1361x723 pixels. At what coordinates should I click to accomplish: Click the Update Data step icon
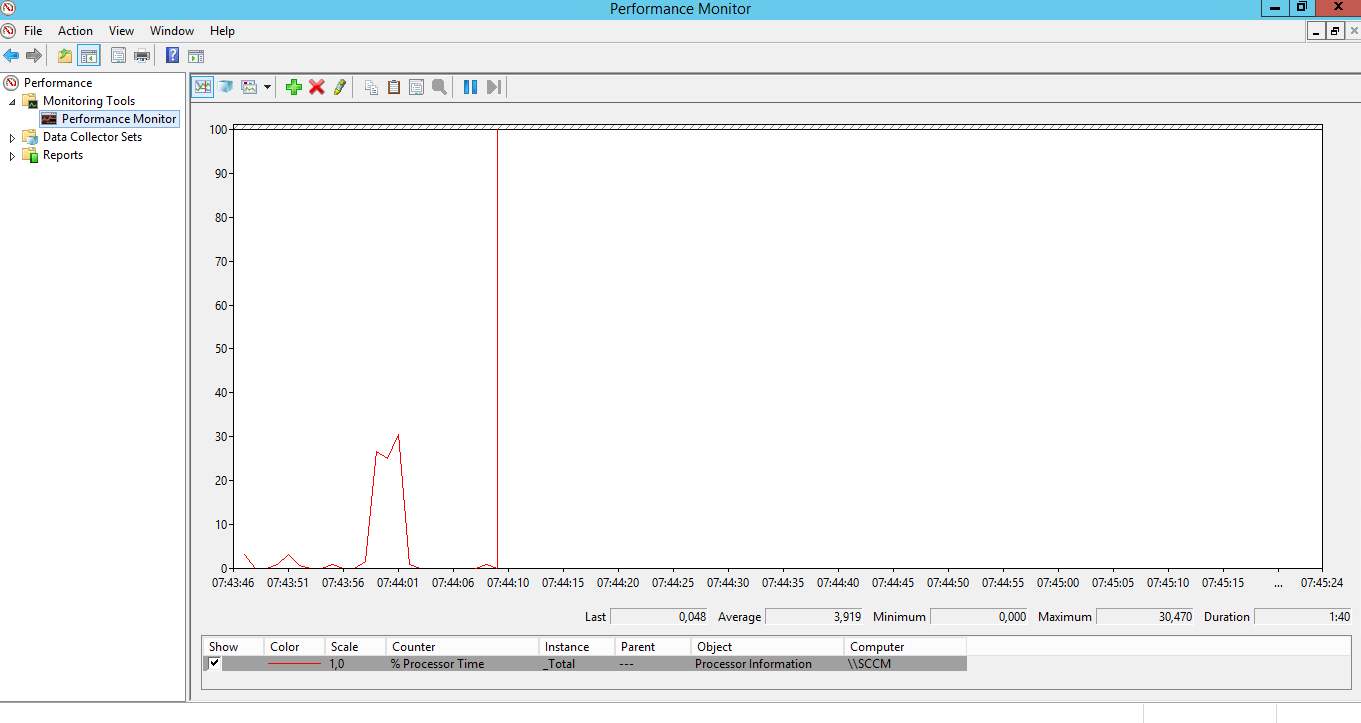(493, 87)
